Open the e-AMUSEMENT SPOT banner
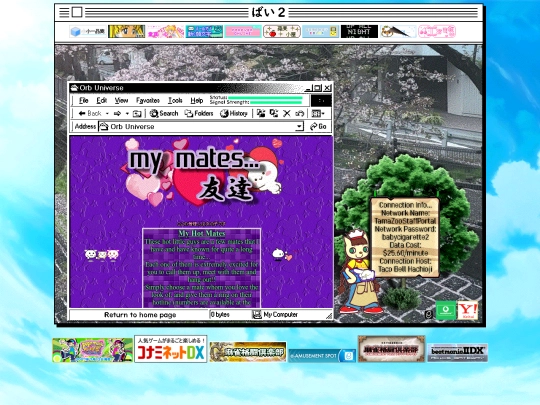Screen dimensions: 540x405 tap(322, 355)
